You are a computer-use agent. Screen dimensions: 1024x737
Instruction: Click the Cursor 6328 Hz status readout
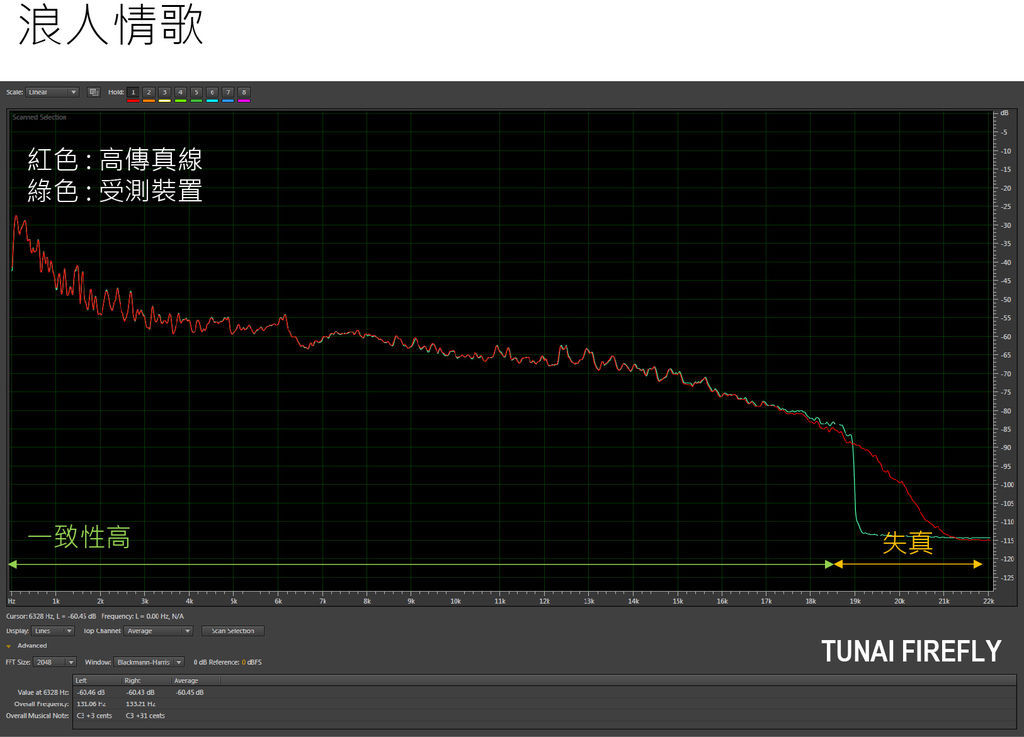pos(52,616)
